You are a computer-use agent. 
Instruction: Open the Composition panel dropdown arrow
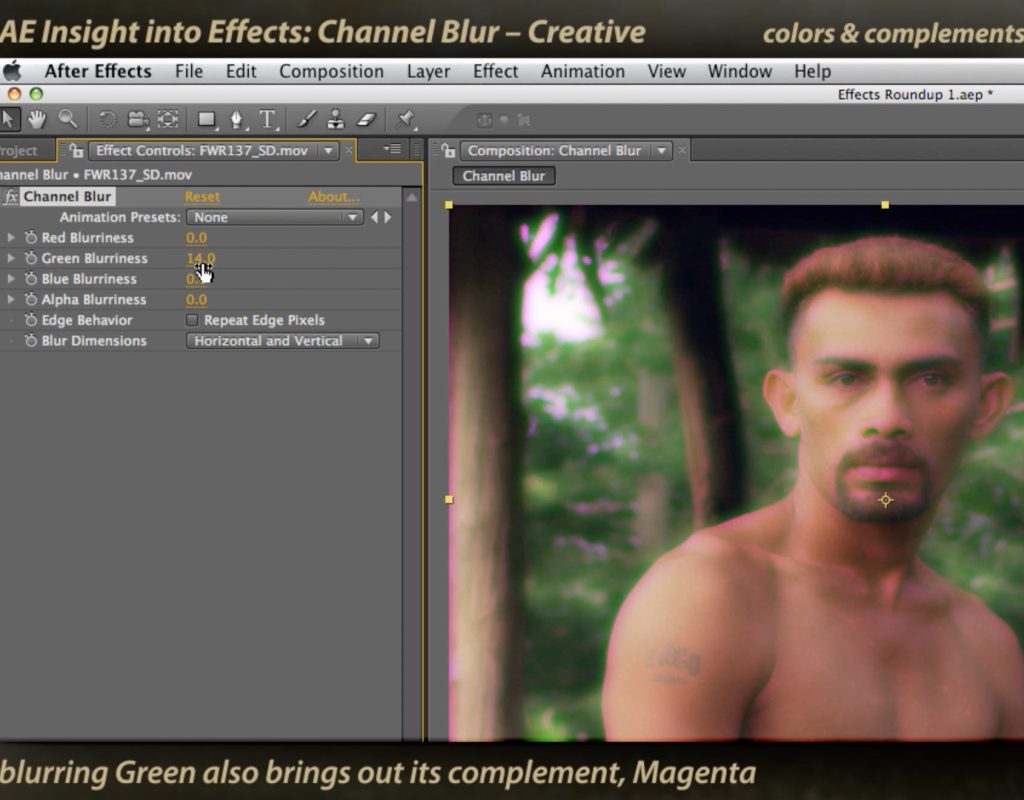pos(662,151)
